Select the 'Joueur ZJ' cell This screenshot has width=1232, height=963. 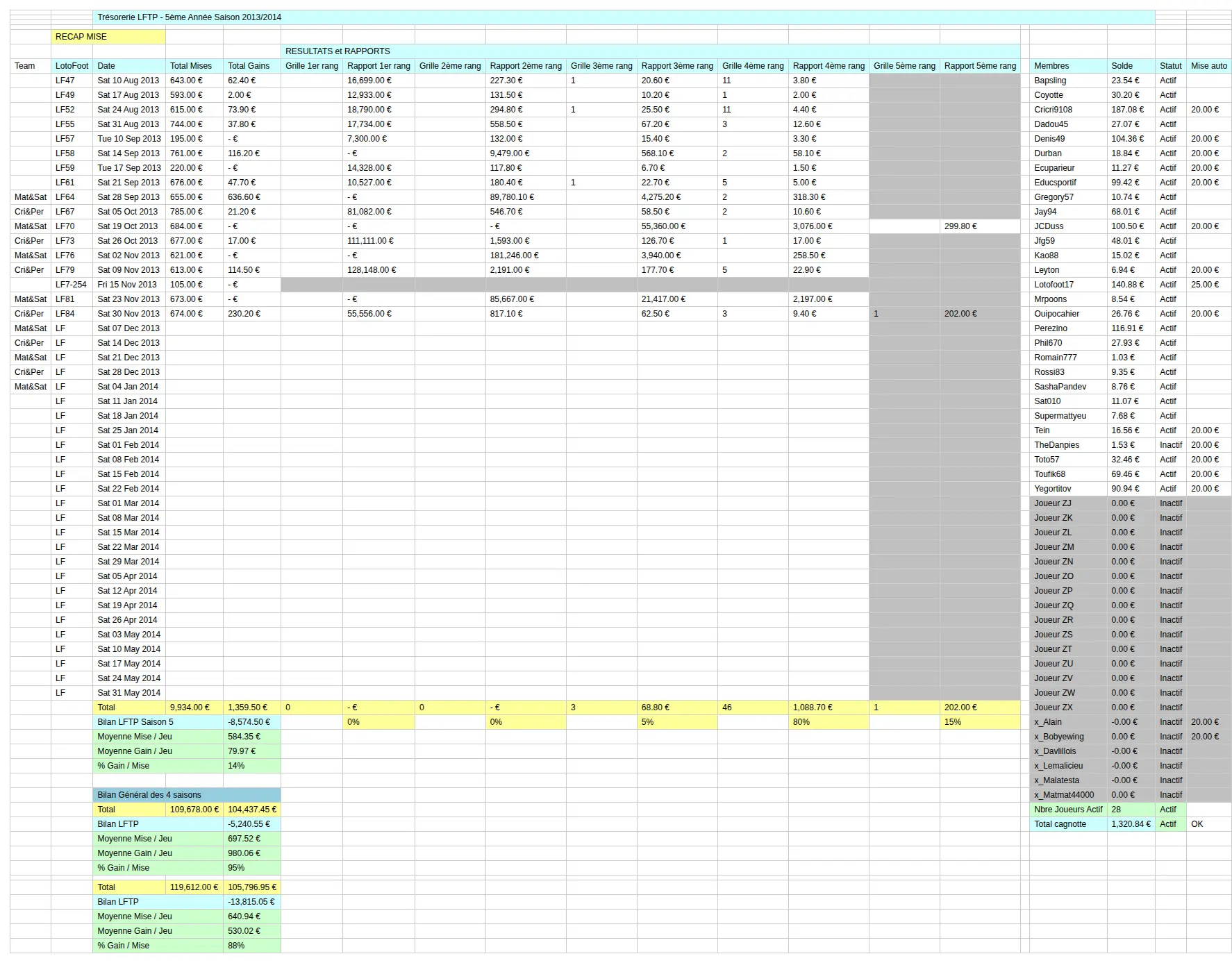tap(1068, 503)
